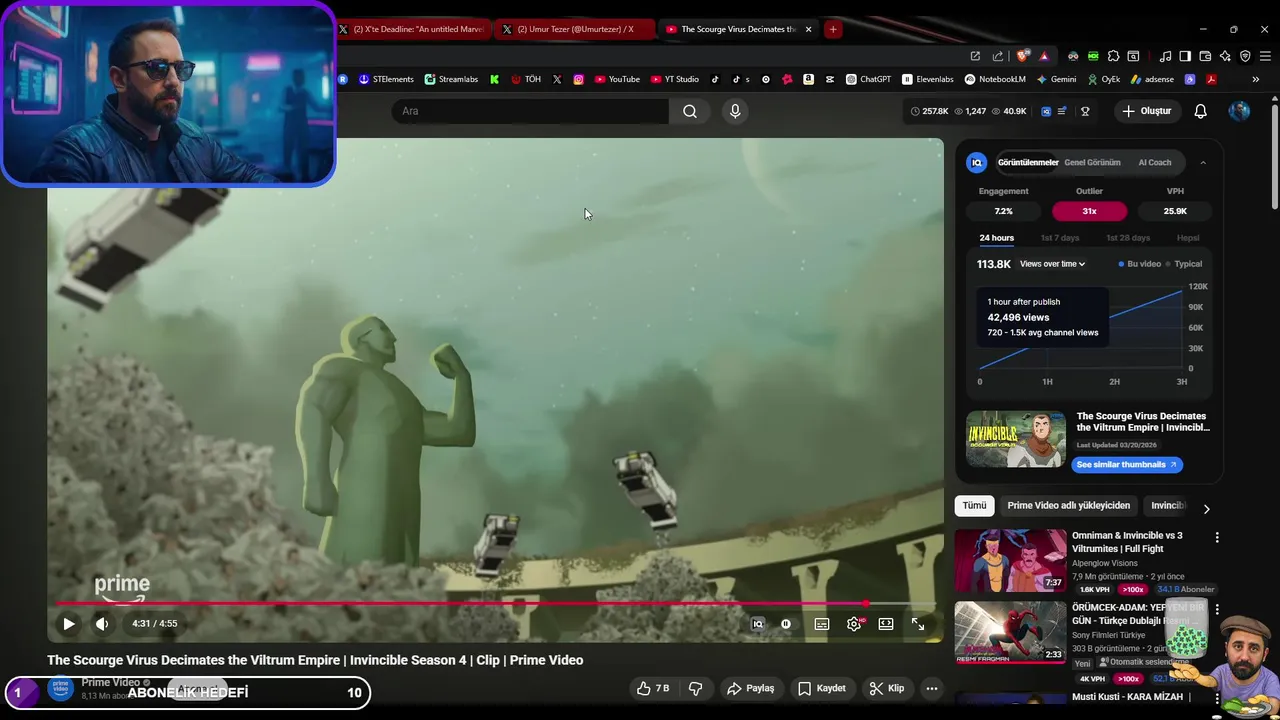Open a new browser tab with the plus button
Viewport: 1280px width, 720px height.
tap(833, 29)
